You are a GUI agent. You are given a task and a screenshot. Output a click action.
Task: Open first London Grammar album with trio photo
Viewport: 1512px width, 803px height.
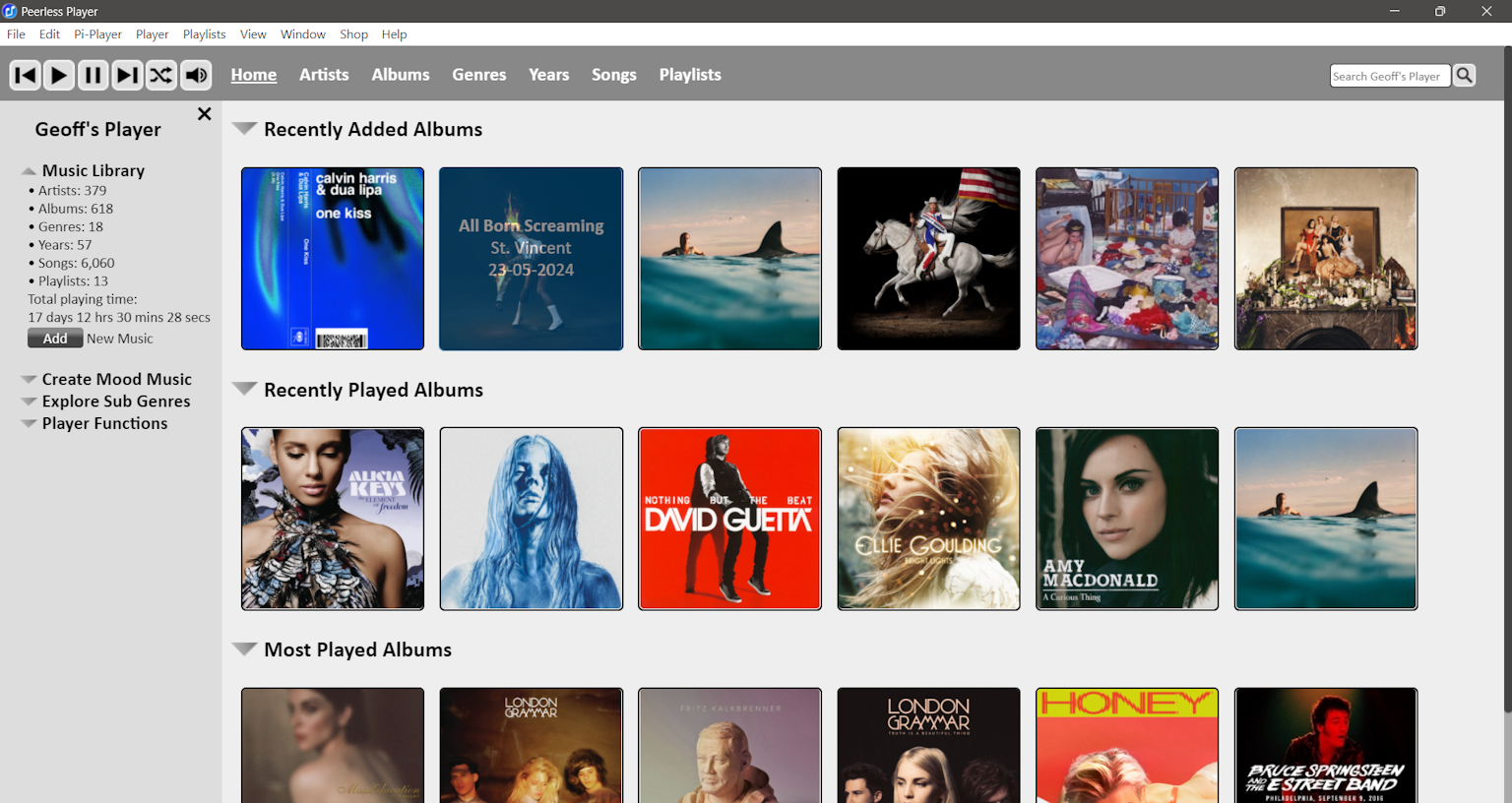point(532,745)
